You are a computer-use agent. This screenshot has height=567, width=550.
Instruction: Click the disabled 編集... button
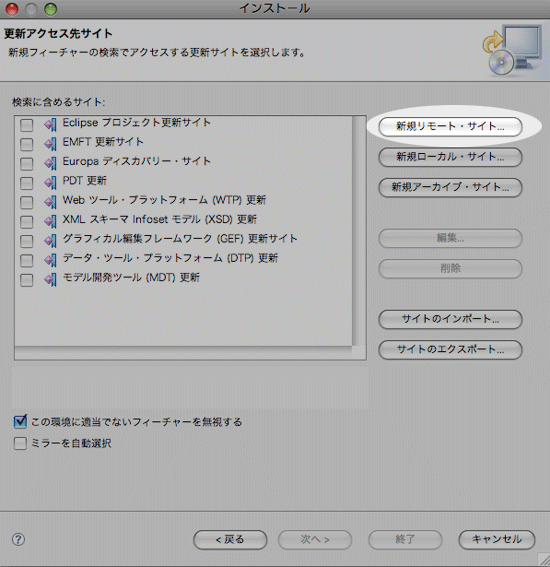(x=450, y=238)
